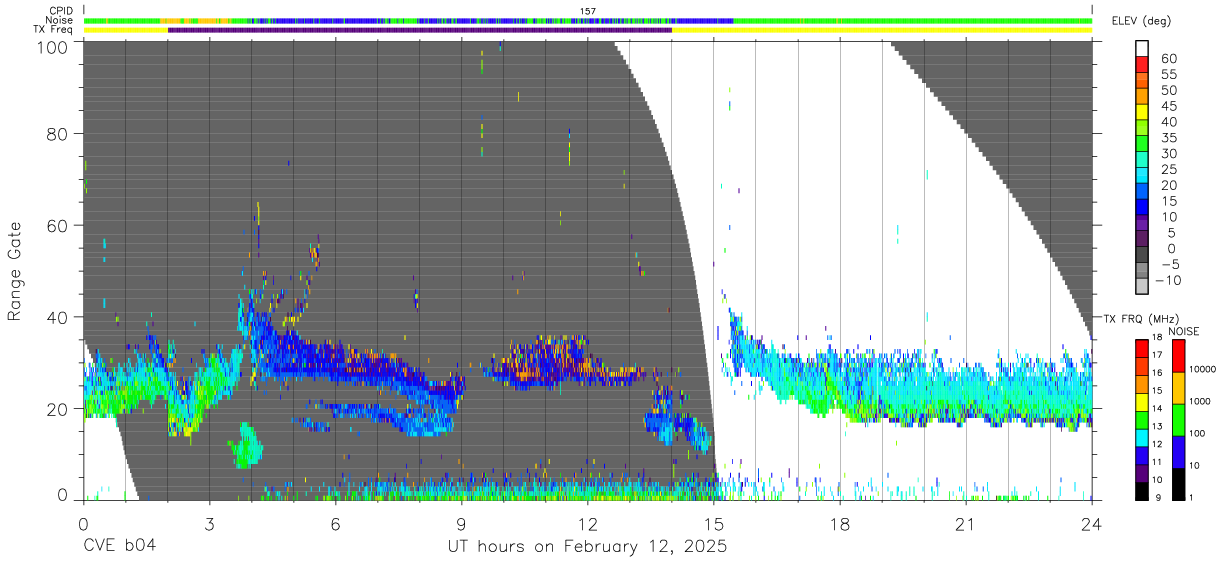Click the 15 hour tick label

[714, 524]
